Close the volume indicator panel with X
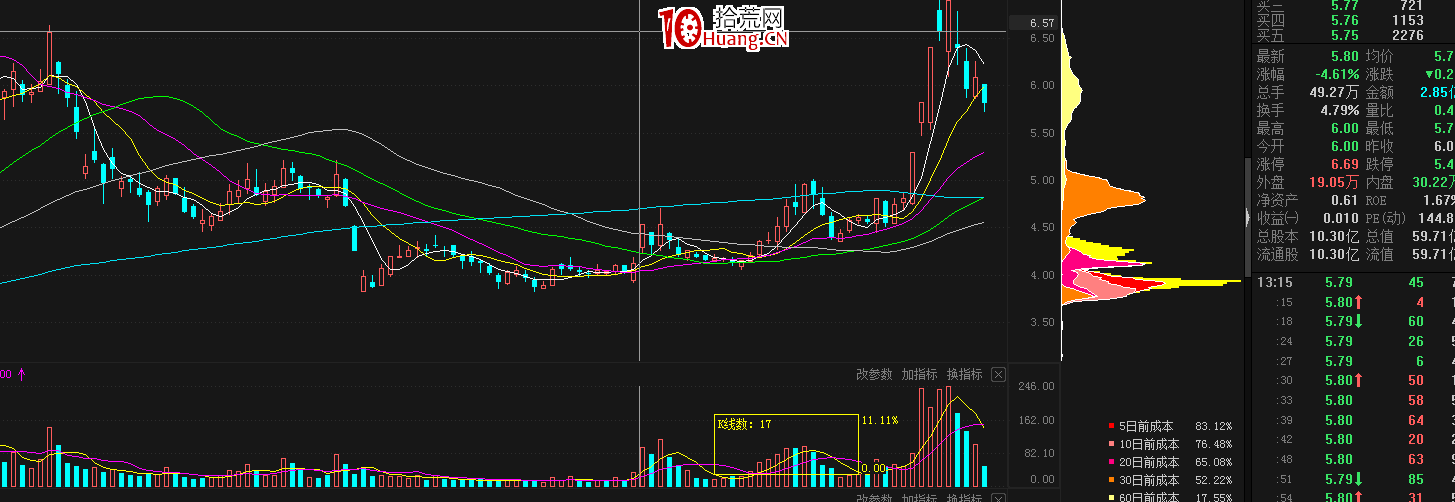The width and height of the screenshot is (1455, 502). coord(998,375)
